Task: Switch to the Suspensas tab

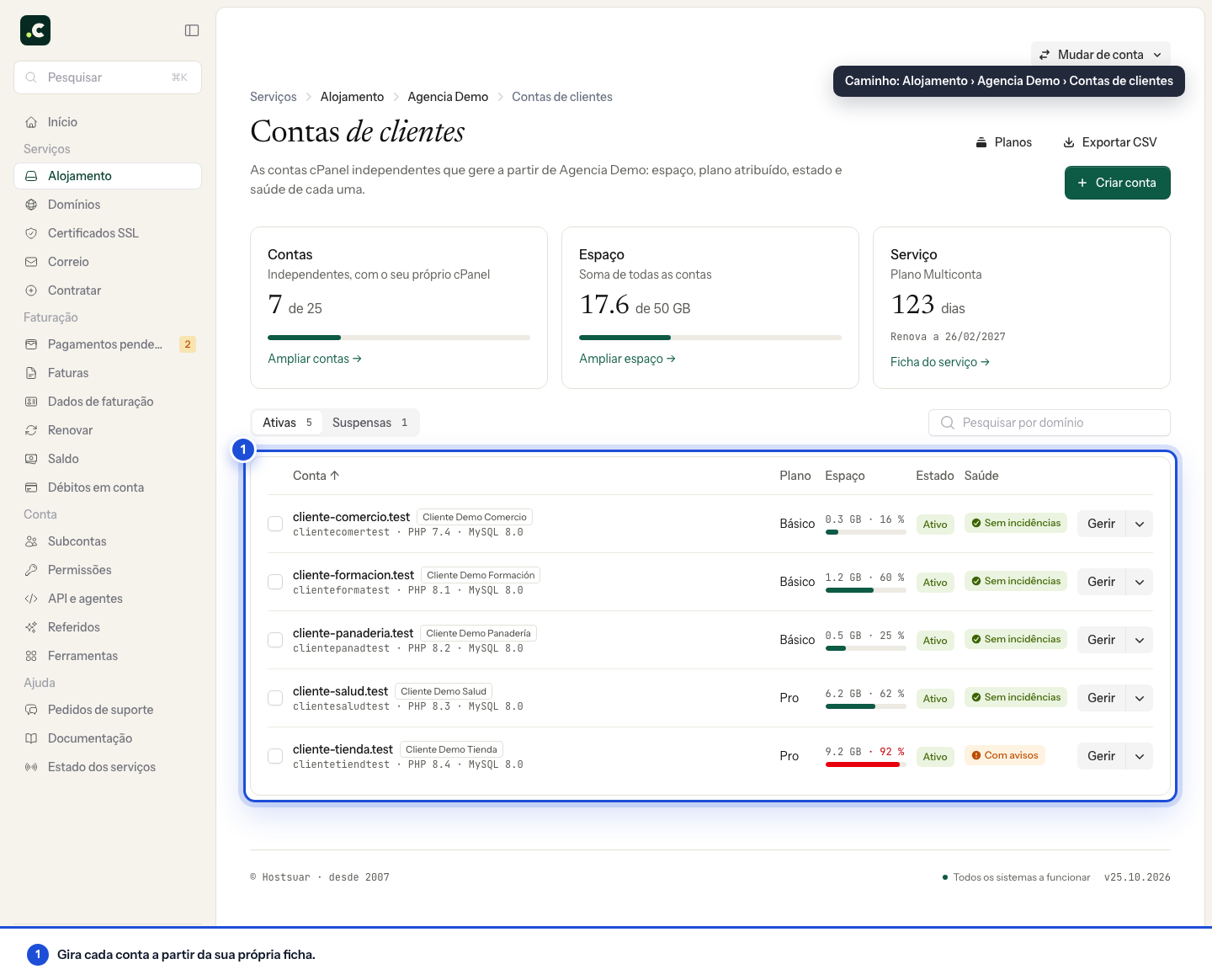Action: tap(370, 423)
